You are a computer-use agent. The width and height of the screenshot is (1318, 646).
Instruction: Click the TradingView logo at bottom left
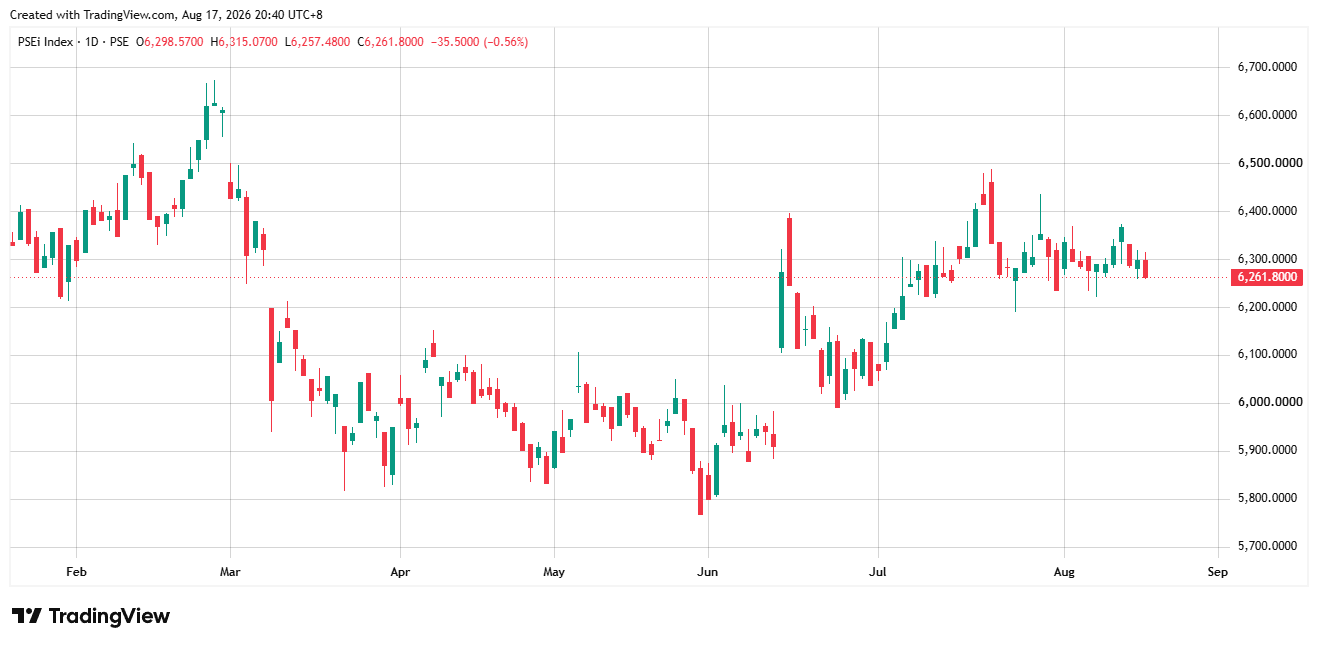click(90, 616)
